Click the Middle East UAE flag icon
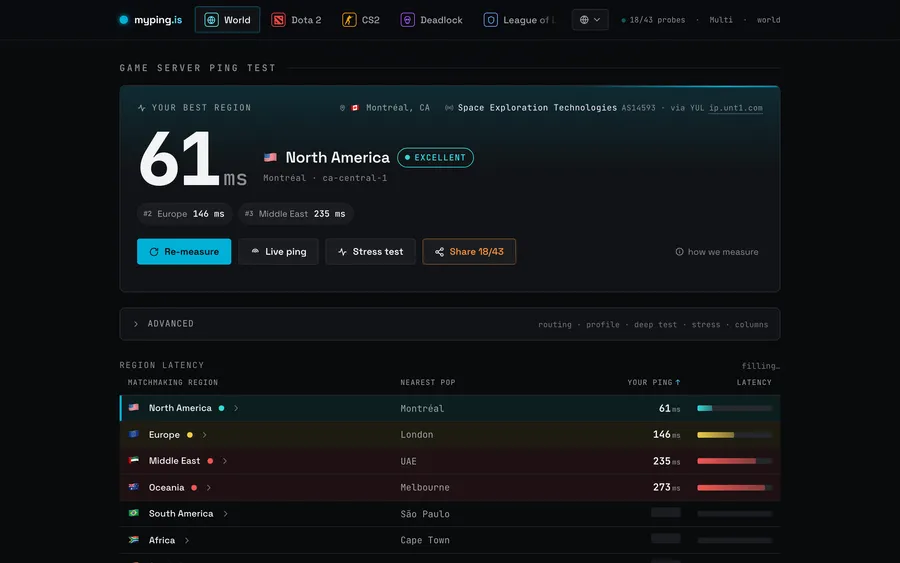The height and width of the screenshot is (563, 900). pos(134,460)
